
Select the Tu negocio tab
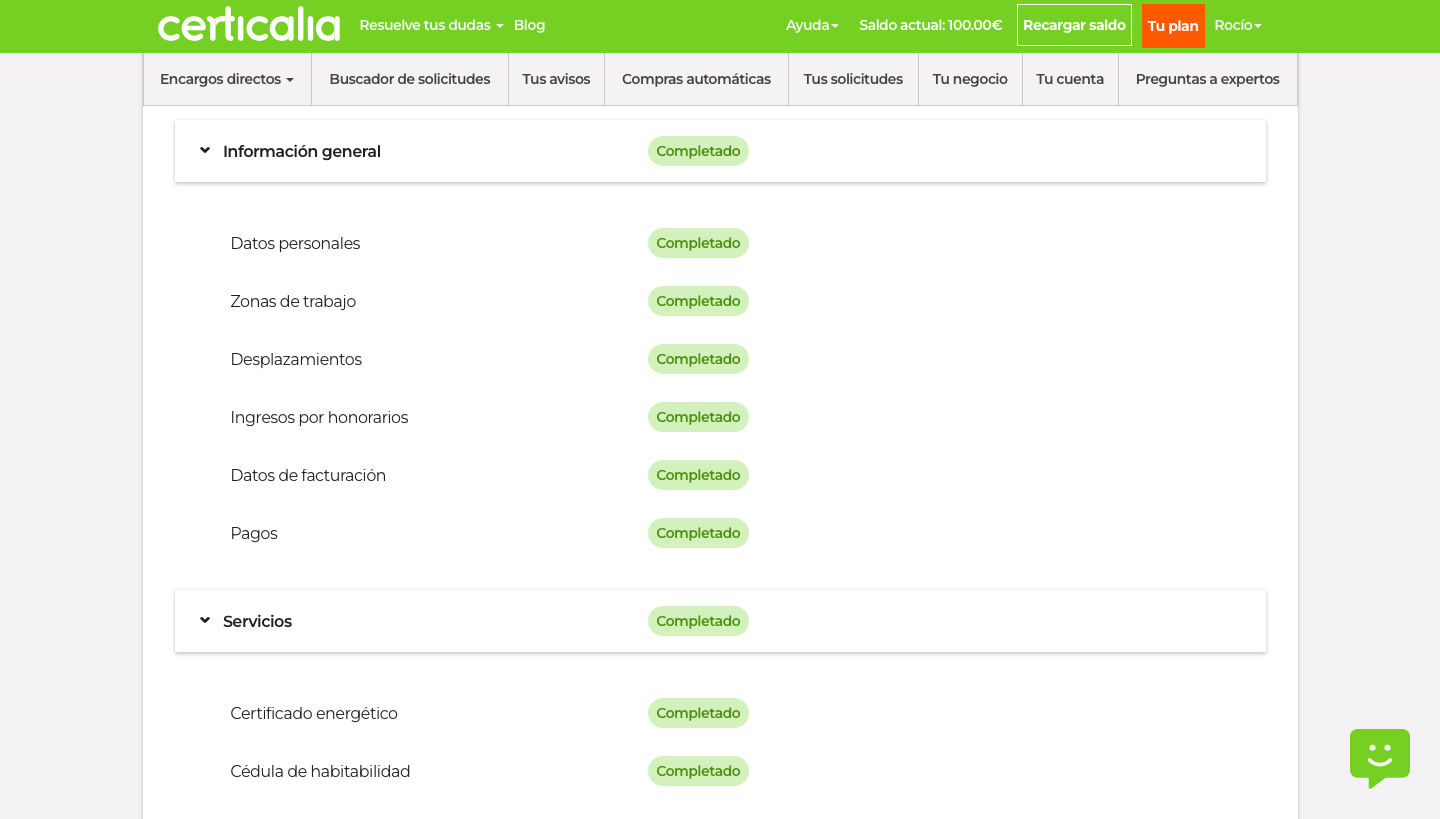[x=970, y=79]
